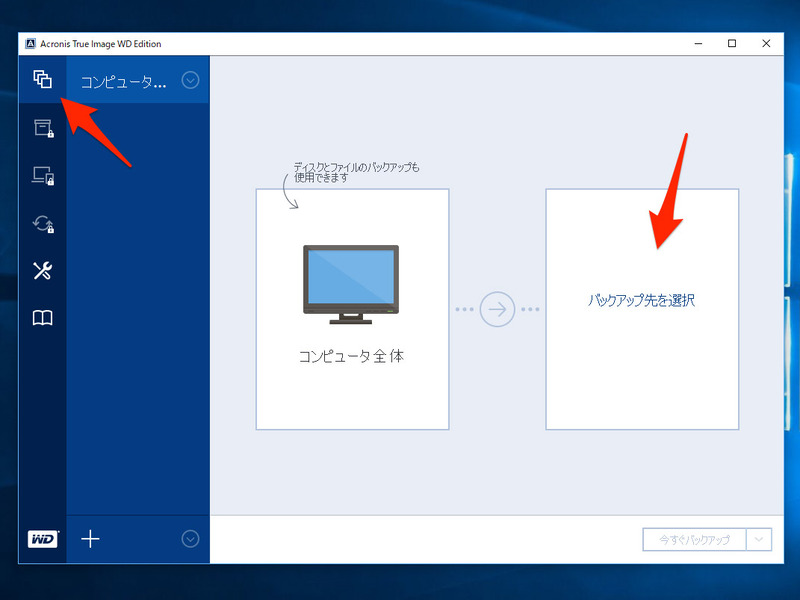Click Acronis app icon in title bar
The width and height of the screenshot is (800, 600).
pos(31,44)
